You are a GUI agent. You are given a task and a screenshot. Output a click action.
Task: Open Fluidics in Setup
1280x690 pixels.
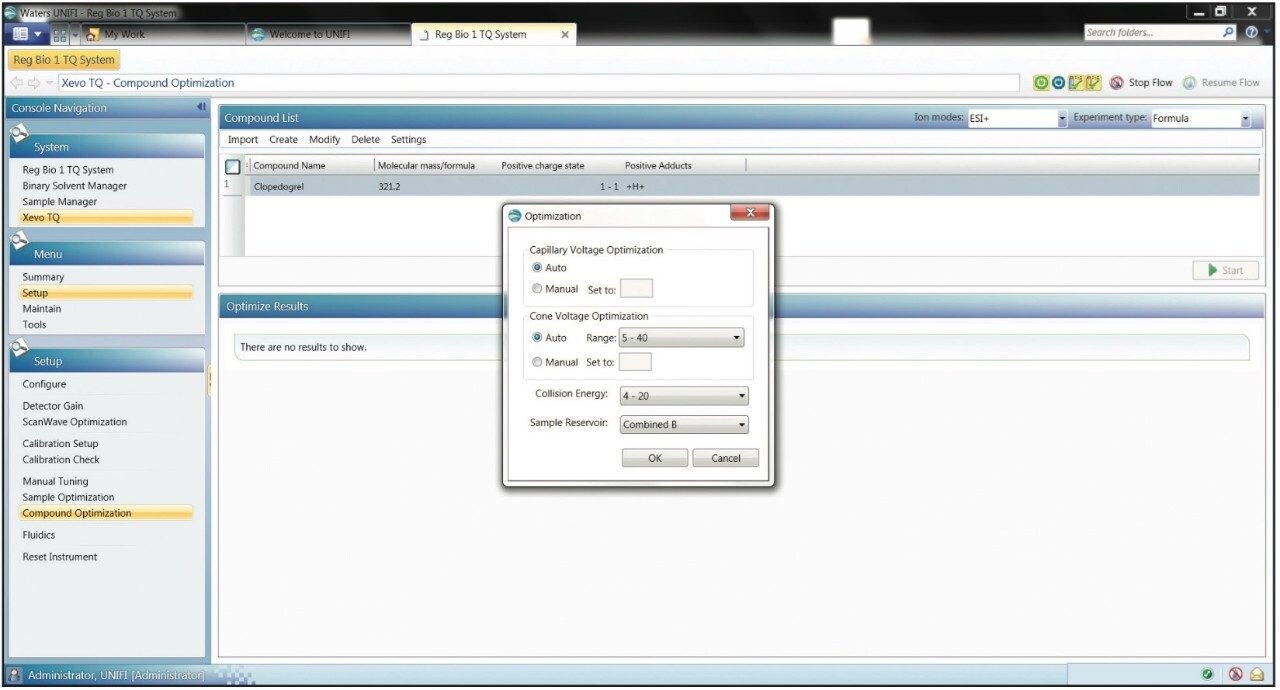(x=39, y=535)
